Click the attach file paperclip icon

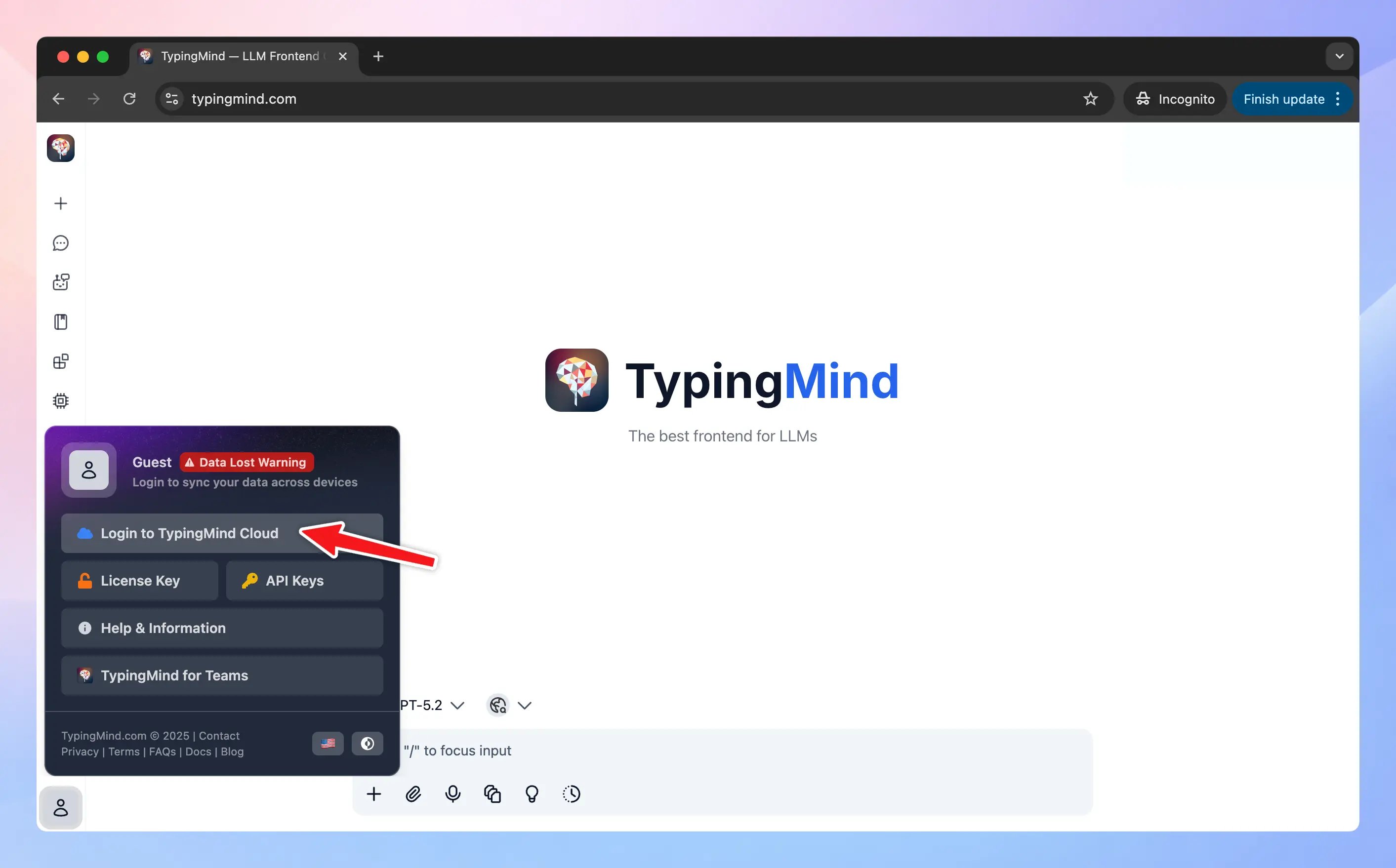click(413, 794)
